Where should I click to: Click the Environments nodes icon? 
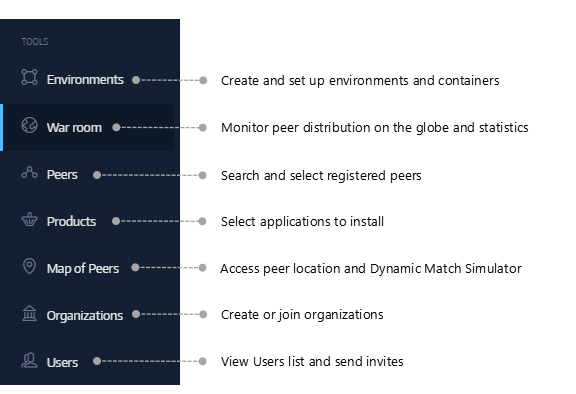click(x=29, y=77)
